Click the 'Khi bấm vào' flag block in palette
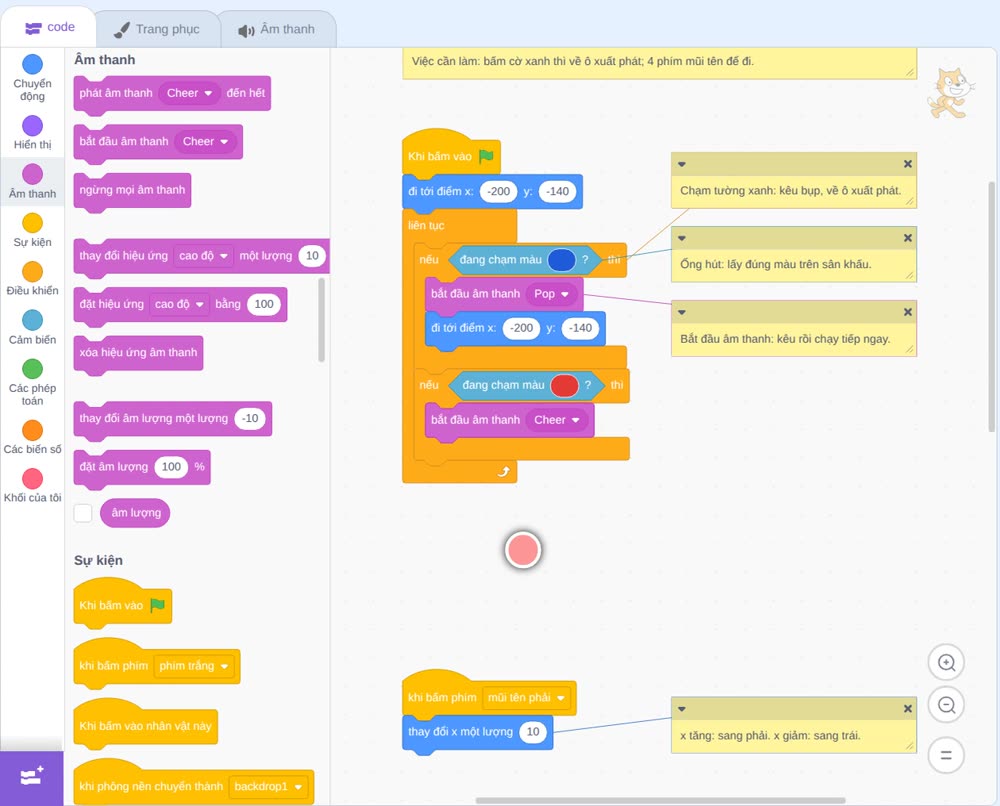Screen dimensions: 1000x806 pyautogui.click(x=122, y=604)
